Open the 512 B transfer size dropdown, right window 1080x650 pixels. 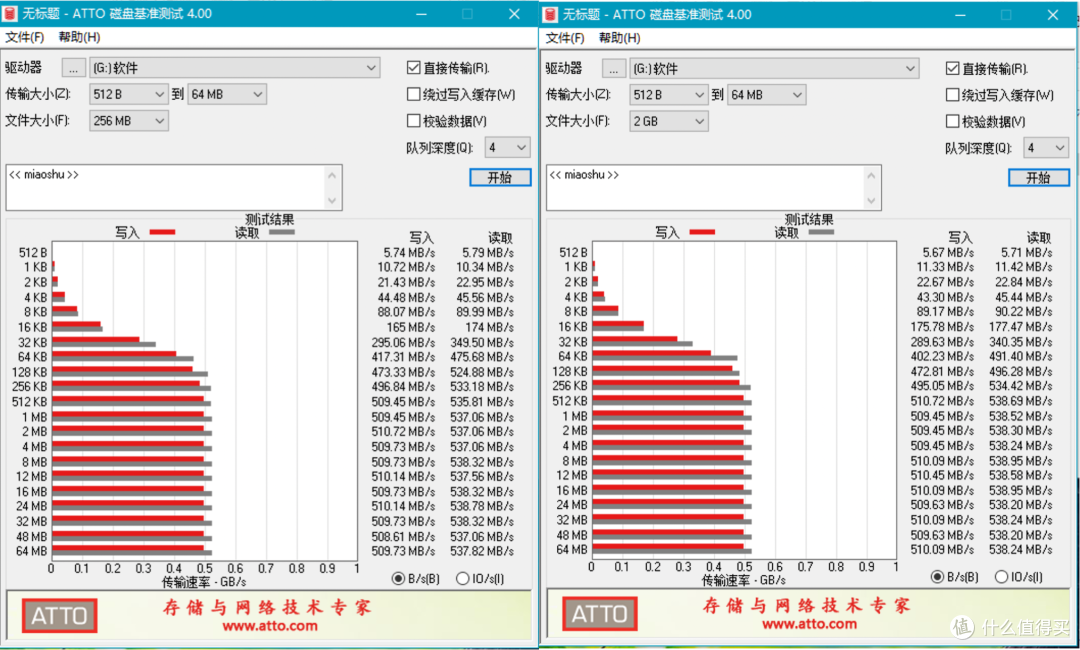[669, 95]
